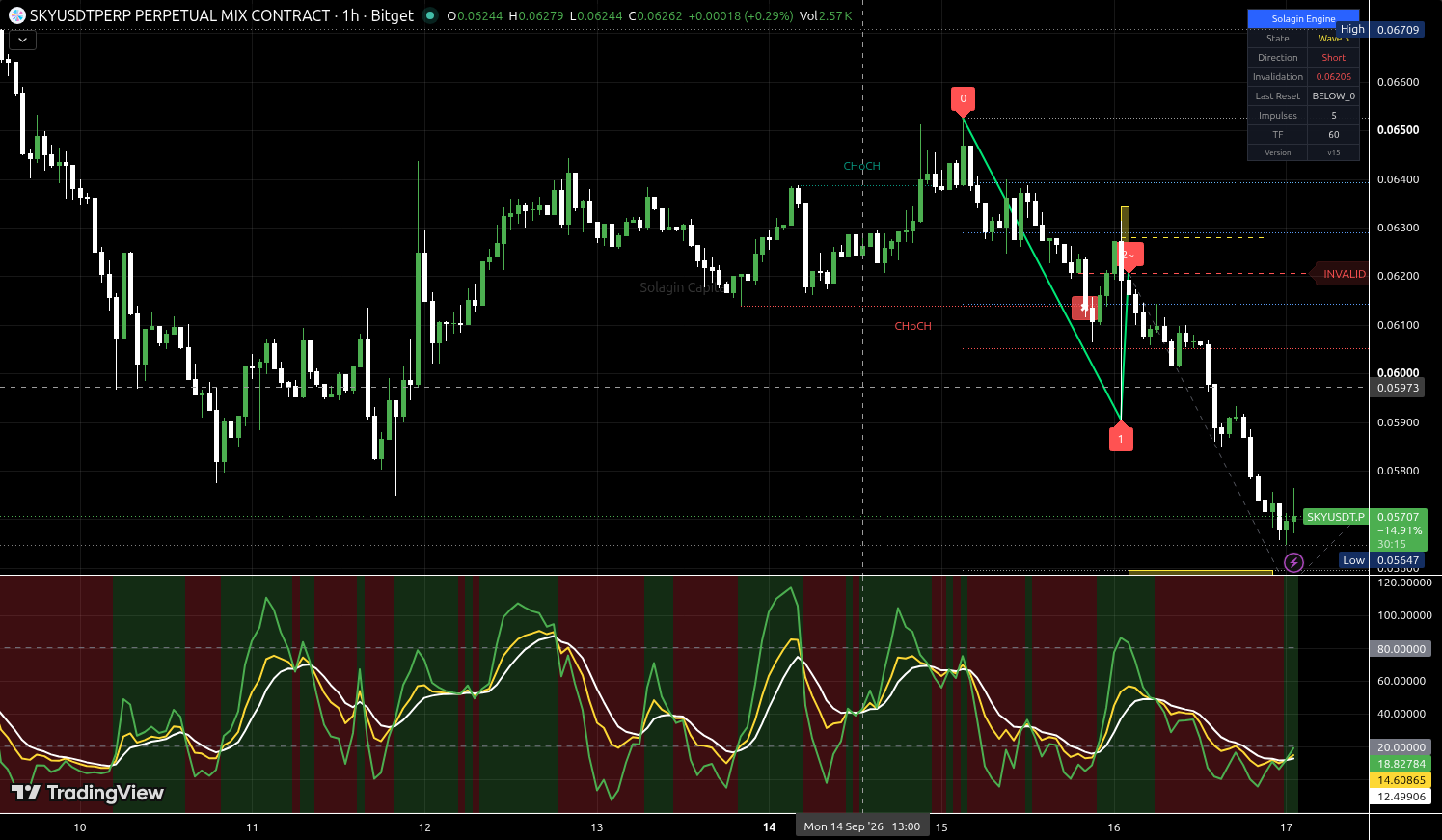The width and height of the screenshot is (1442, 840).
Task: Select the wave 1 marker label
Action: pos(1121,438)
